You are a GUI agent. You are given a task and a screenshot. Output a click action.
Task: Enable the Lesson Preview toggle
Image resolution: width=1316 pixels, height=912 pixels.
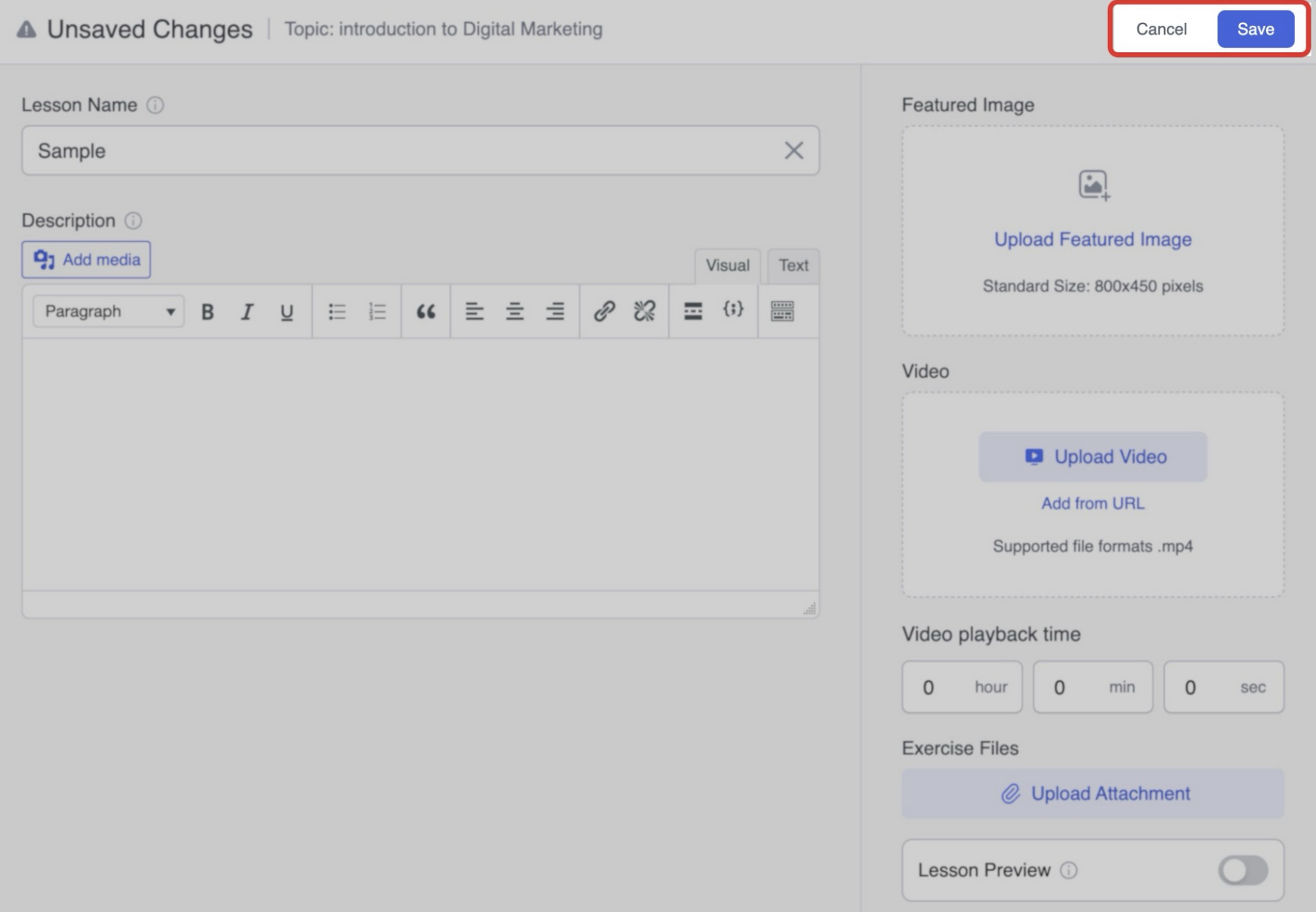tap(1242, 870)
